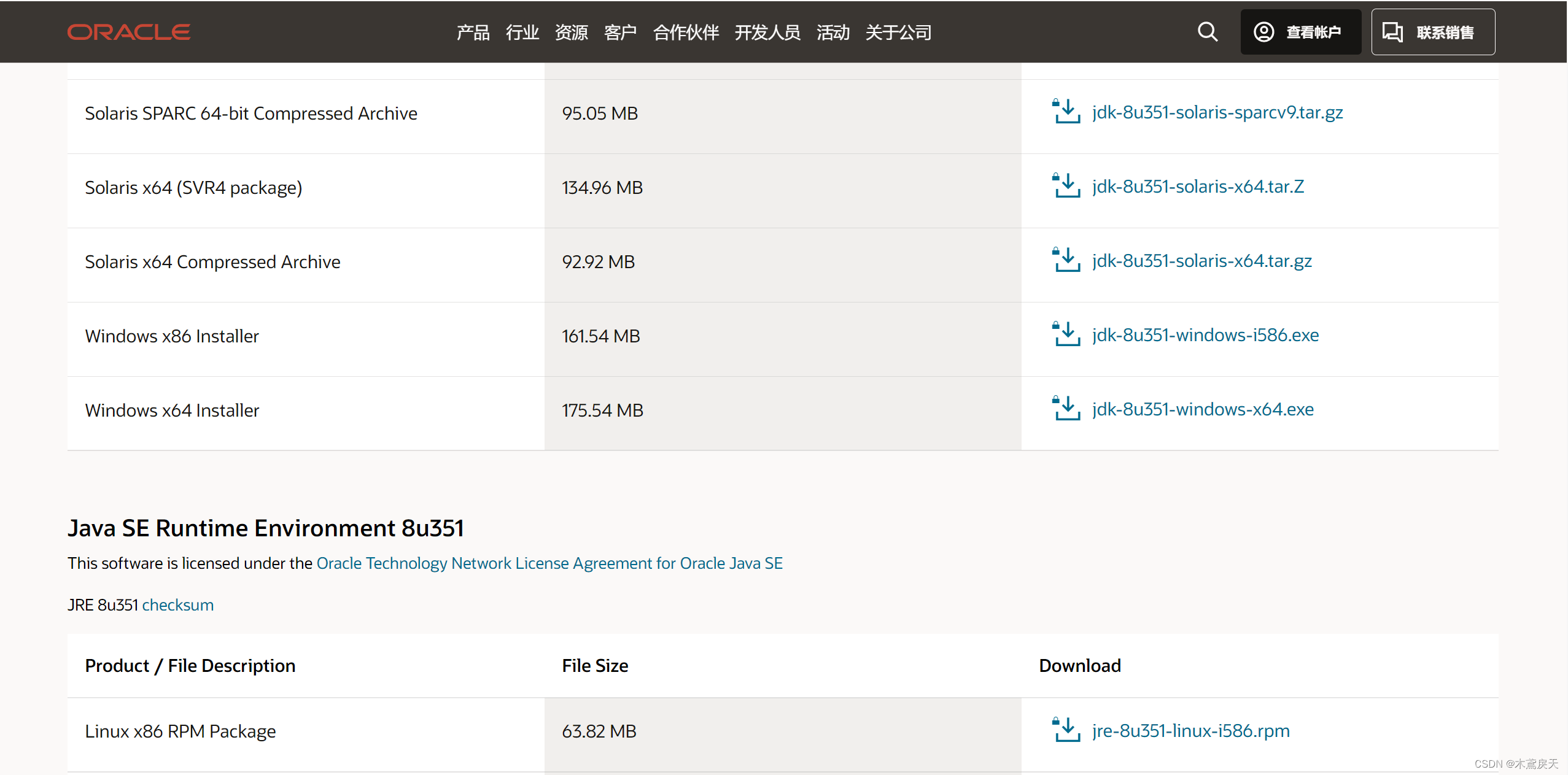This screenshot has width=1568, height=775.
Task: Open the 产品 menu
Action: click(473, 33)
